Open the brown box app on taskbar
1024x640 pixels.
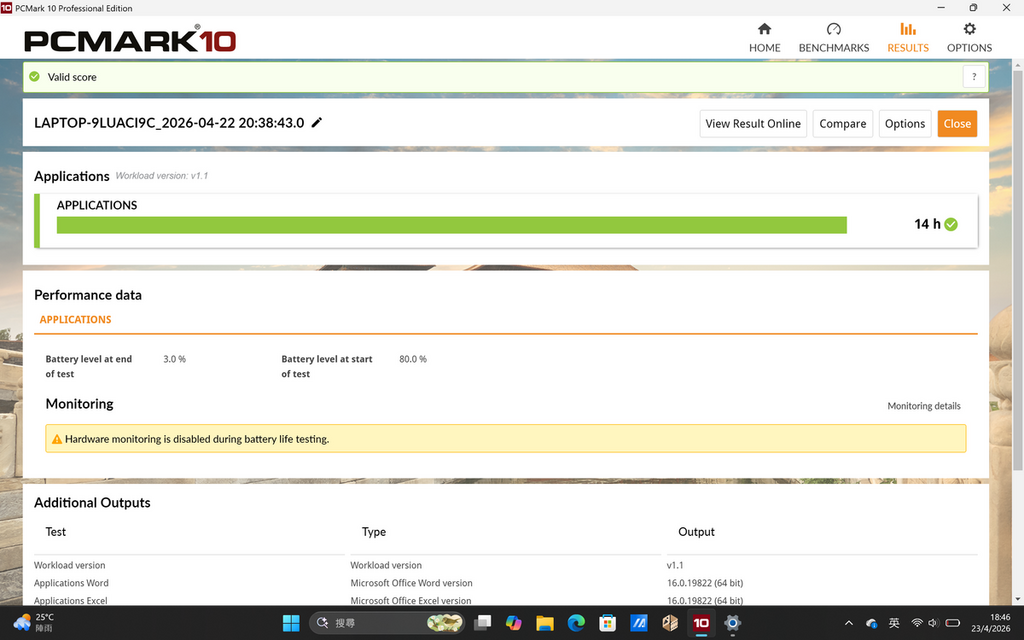(x=670, y=623)
